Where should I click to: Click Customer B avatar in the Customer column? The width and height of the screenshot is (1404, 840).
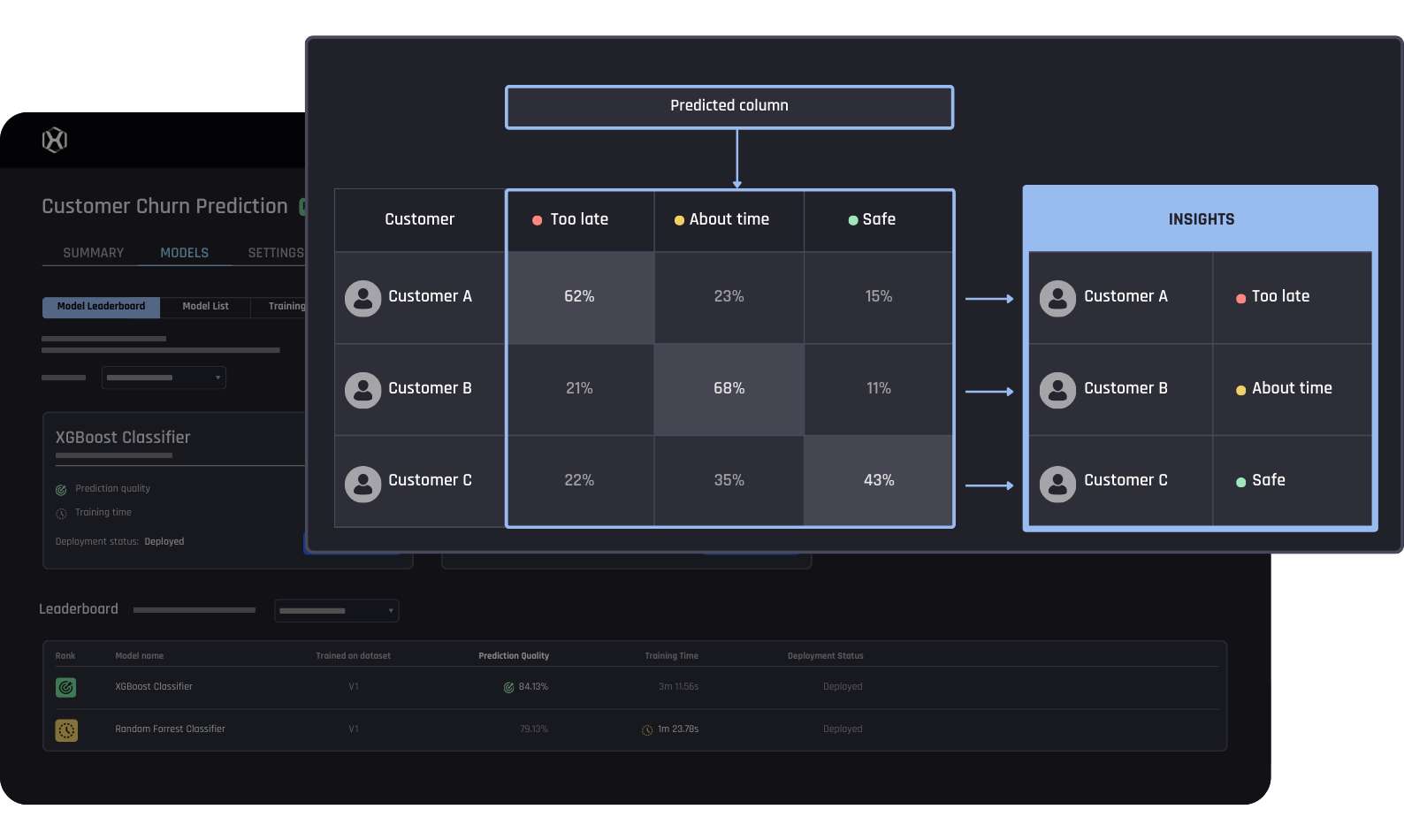[x=362, y=390]
